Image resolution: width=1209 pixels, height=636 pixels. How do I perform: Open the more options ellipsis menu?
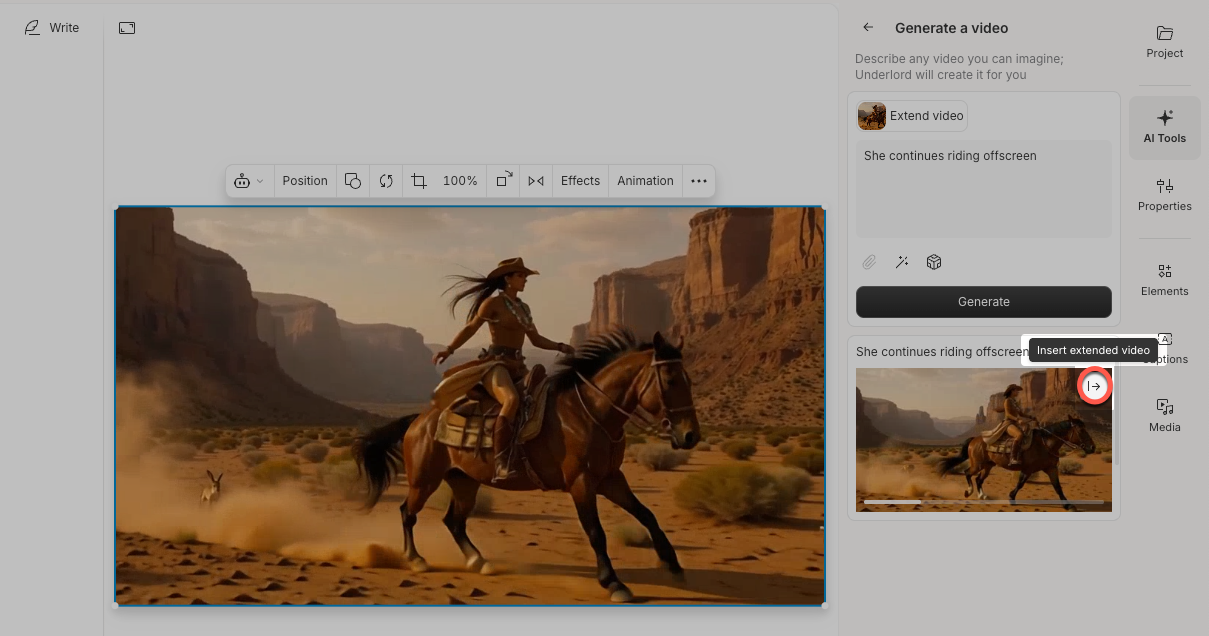(699, 181)
